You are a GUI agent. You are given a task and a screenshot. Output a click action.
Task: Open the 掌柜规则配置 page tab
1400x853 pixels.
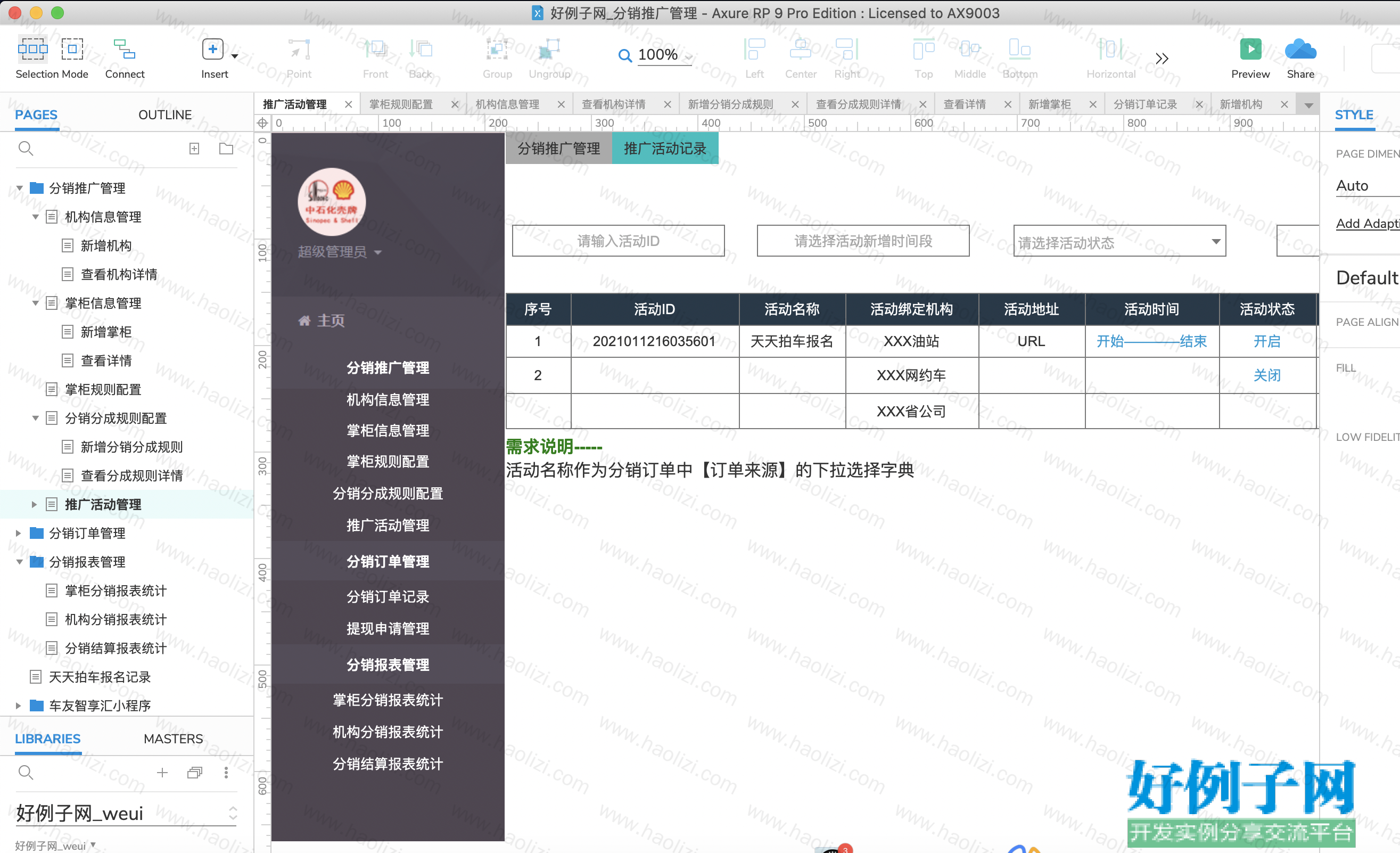tap(400, 104)
